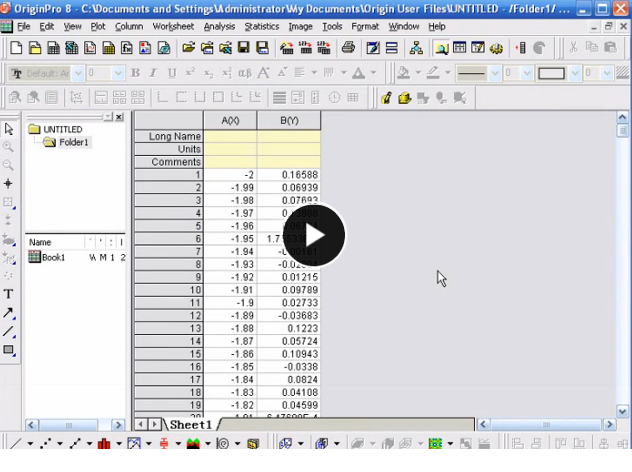Screen dimensions: 632x472
Task: Click the New Workbook icon
Action: point(54,48)
